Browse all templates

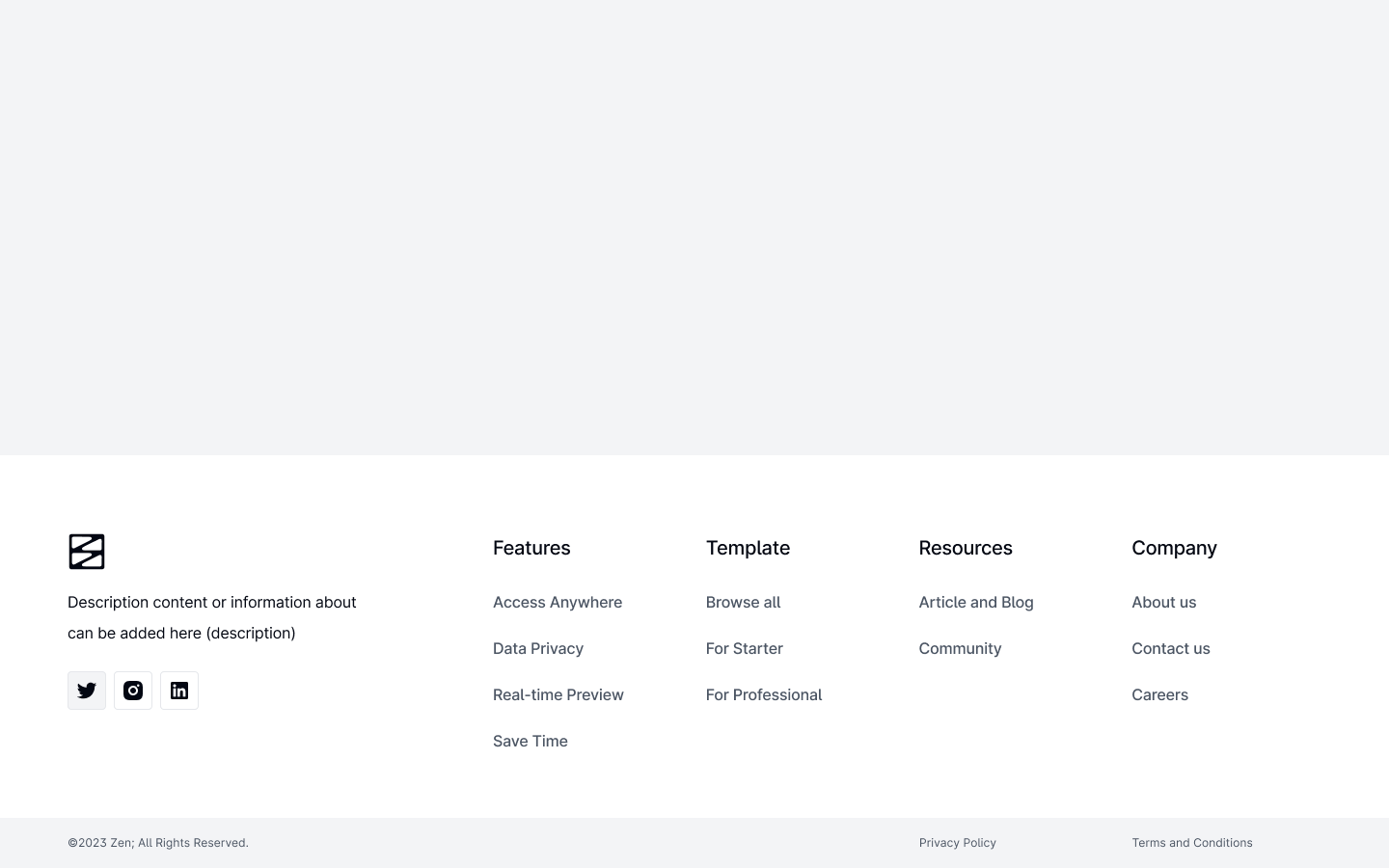[744, 602]
